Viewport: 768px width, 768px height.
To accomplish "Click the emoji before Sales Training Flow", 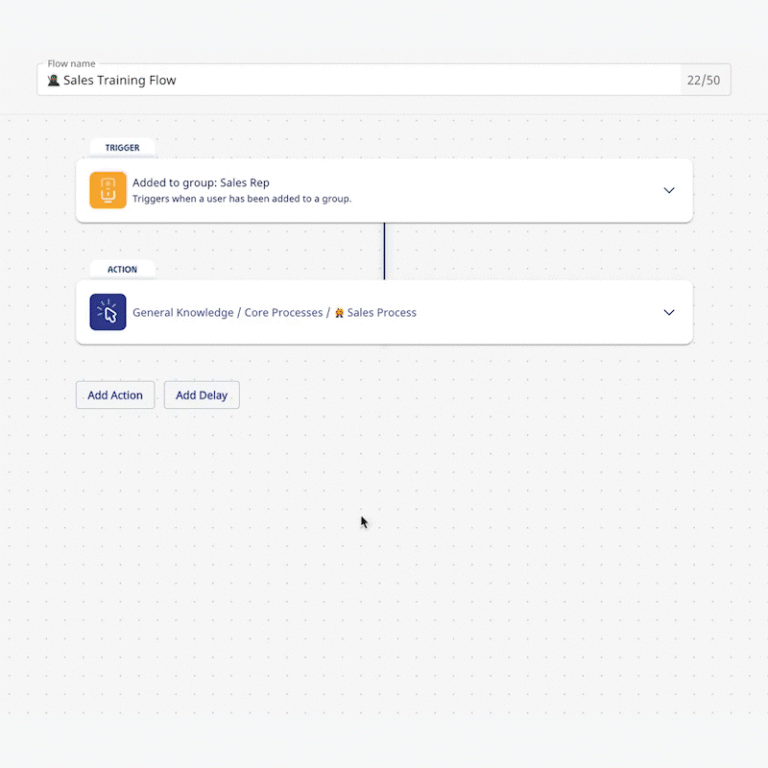I will tap(54, 80).
